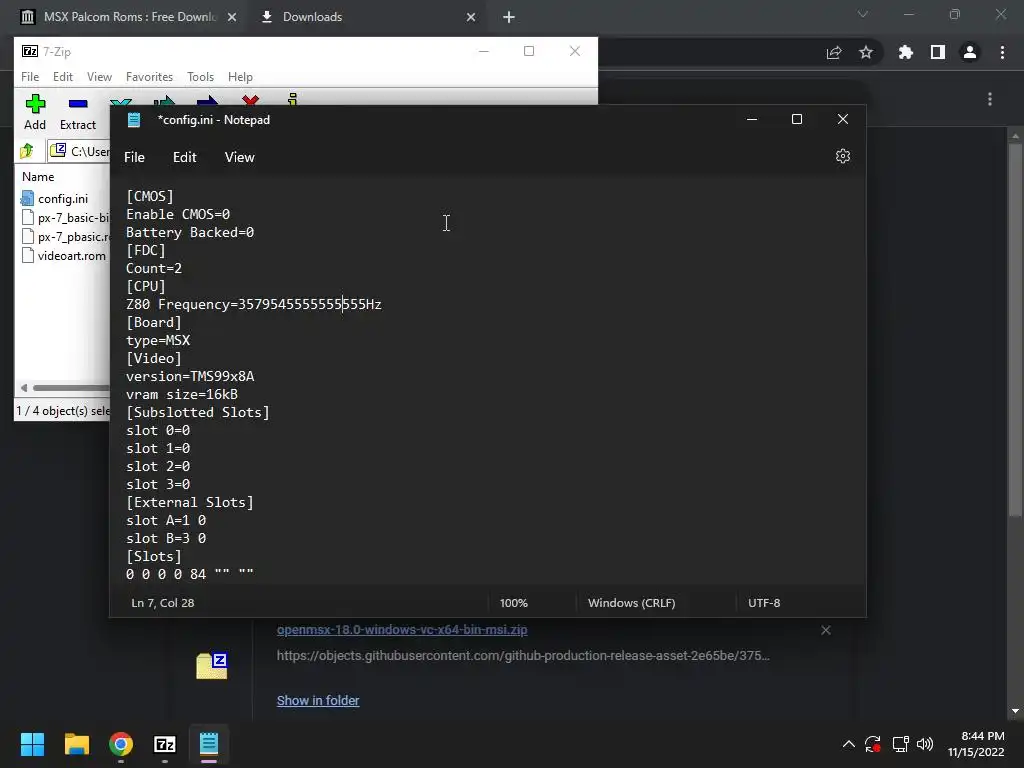This screenshot has width=1024, height=768.
Task: Open 7-Zip Tools menu
Action: [x=200, y=77]
